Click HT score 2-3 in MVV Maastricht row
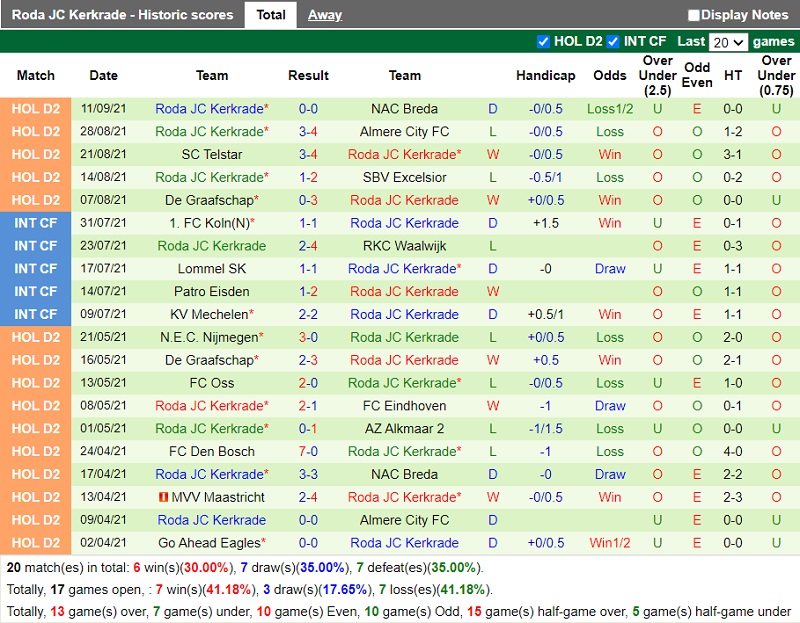This screenshot has height=623, width=800. click(x=732, y=497)
